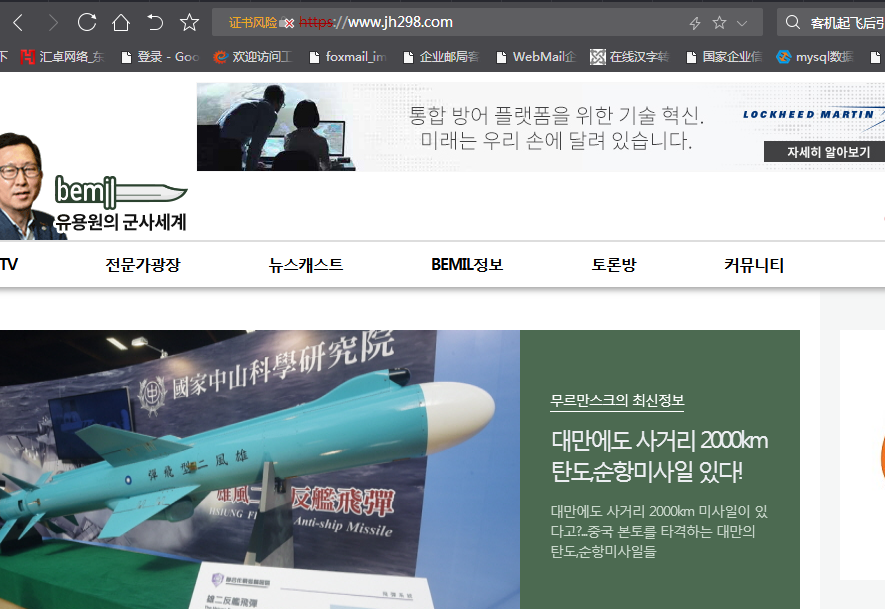Click the 자세히 알아보기 banner button
The height and width of the screenshot is (609, 885).
(823, 152)
